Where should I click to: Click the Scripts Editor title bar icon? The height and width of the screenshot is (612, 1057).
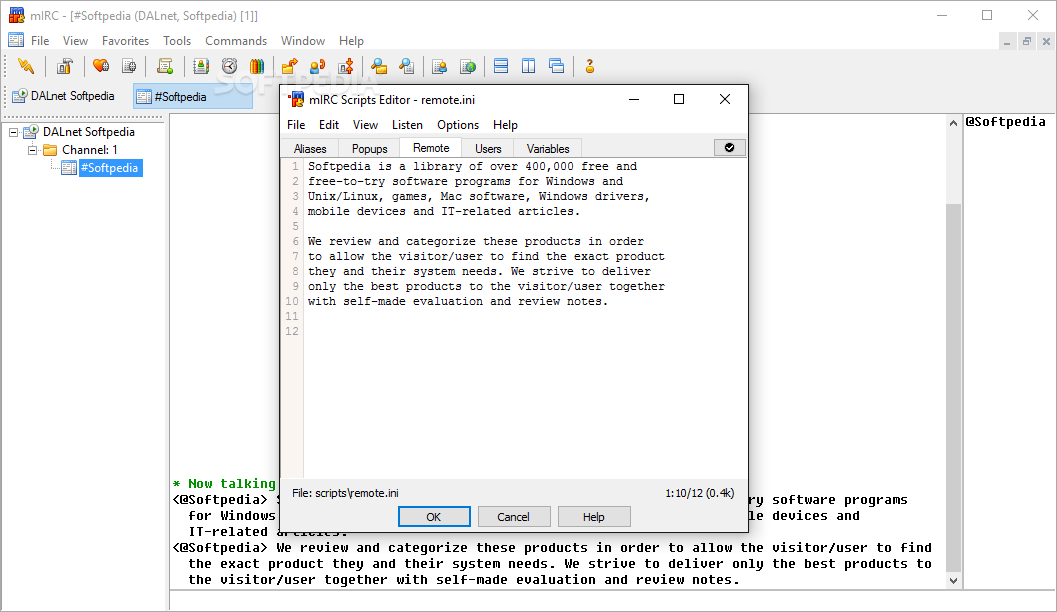coord(296,100)
